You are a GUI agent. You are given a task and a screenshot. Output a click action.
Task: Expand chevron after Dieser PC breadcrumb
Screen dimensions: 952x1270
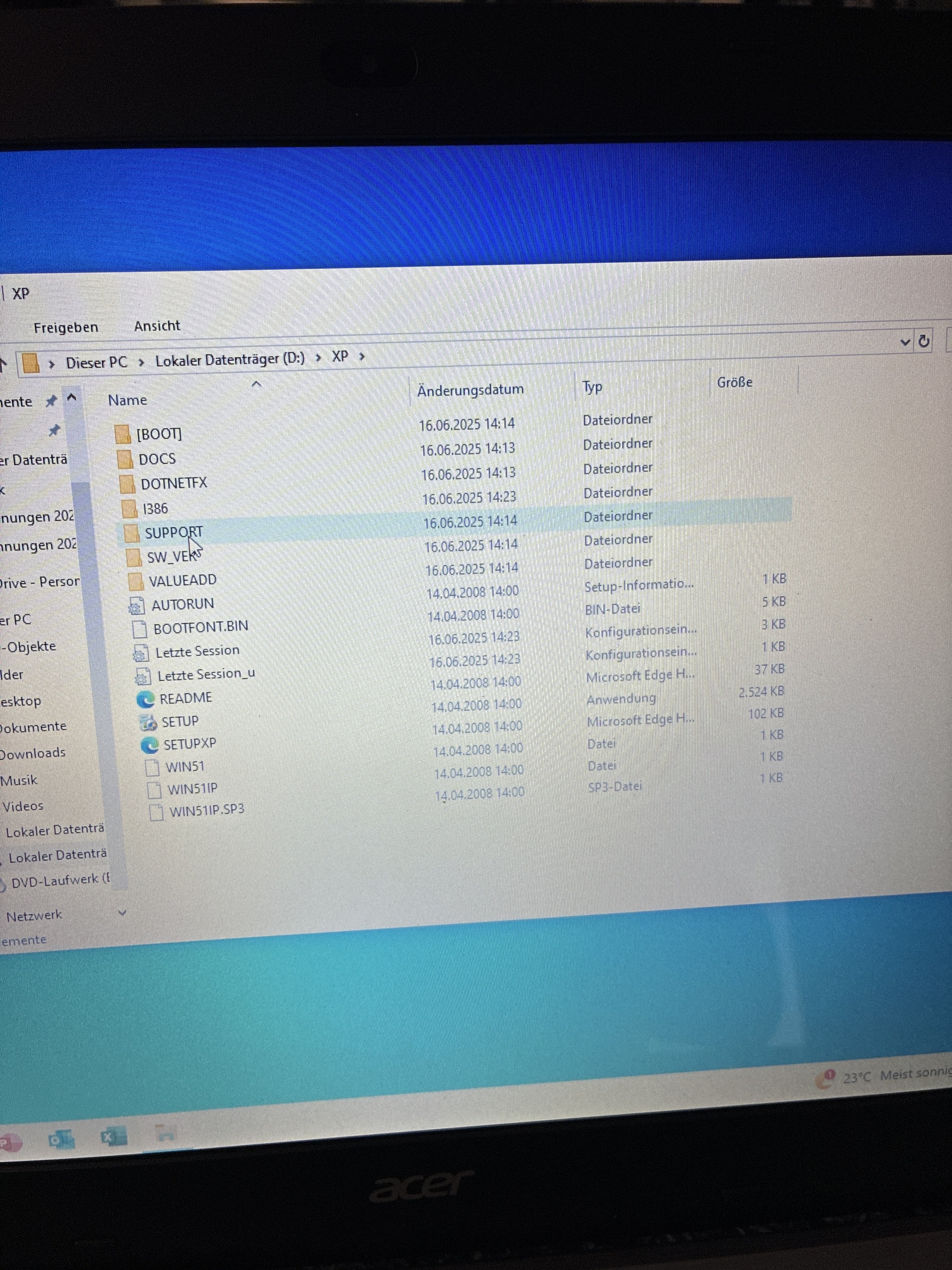pos(141,362)
